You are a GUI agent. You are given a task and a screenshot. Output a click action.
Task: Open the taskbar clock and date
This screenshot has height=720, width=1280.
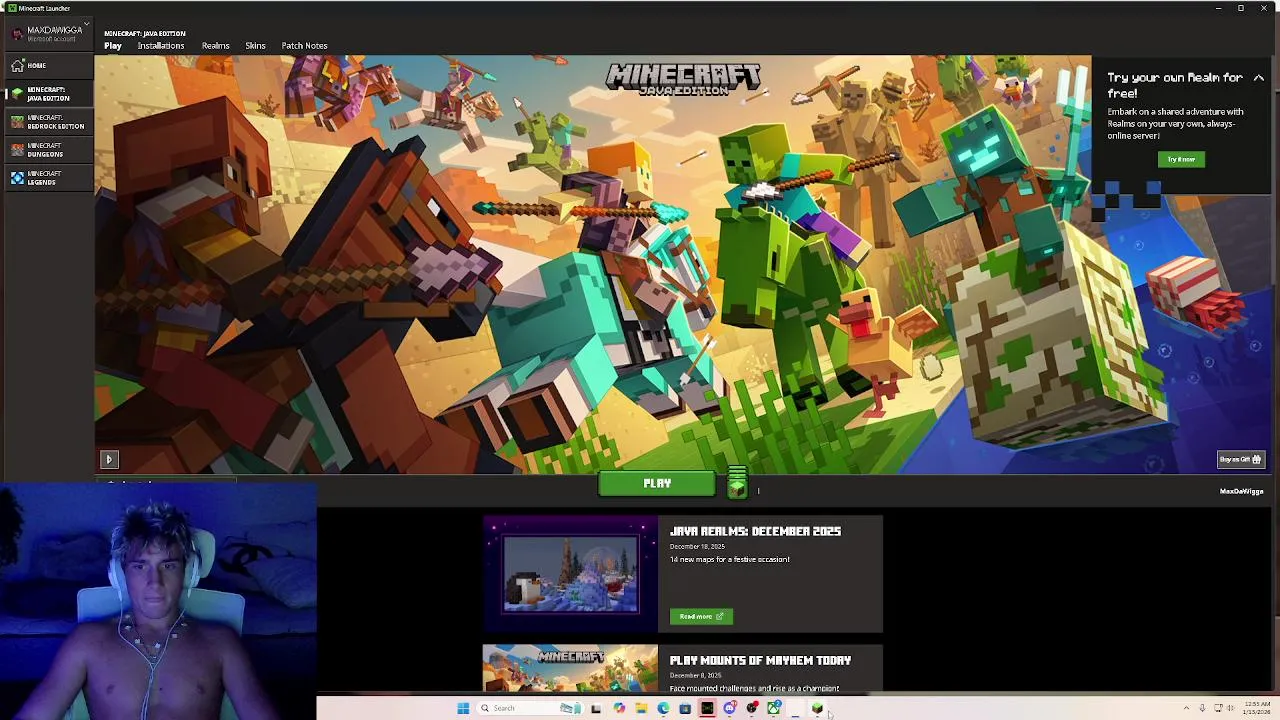[x=1257, y=708]
